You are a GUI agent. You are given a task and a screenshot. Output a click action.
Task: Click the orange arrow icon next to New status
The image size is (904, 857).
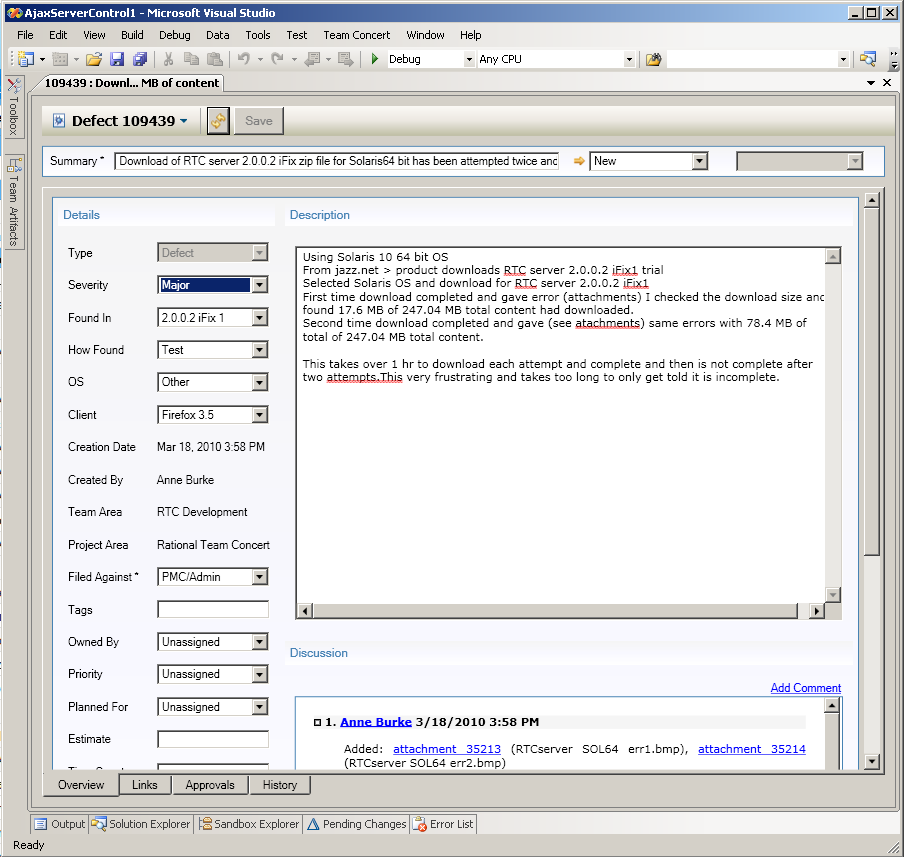tap(579, 161)
